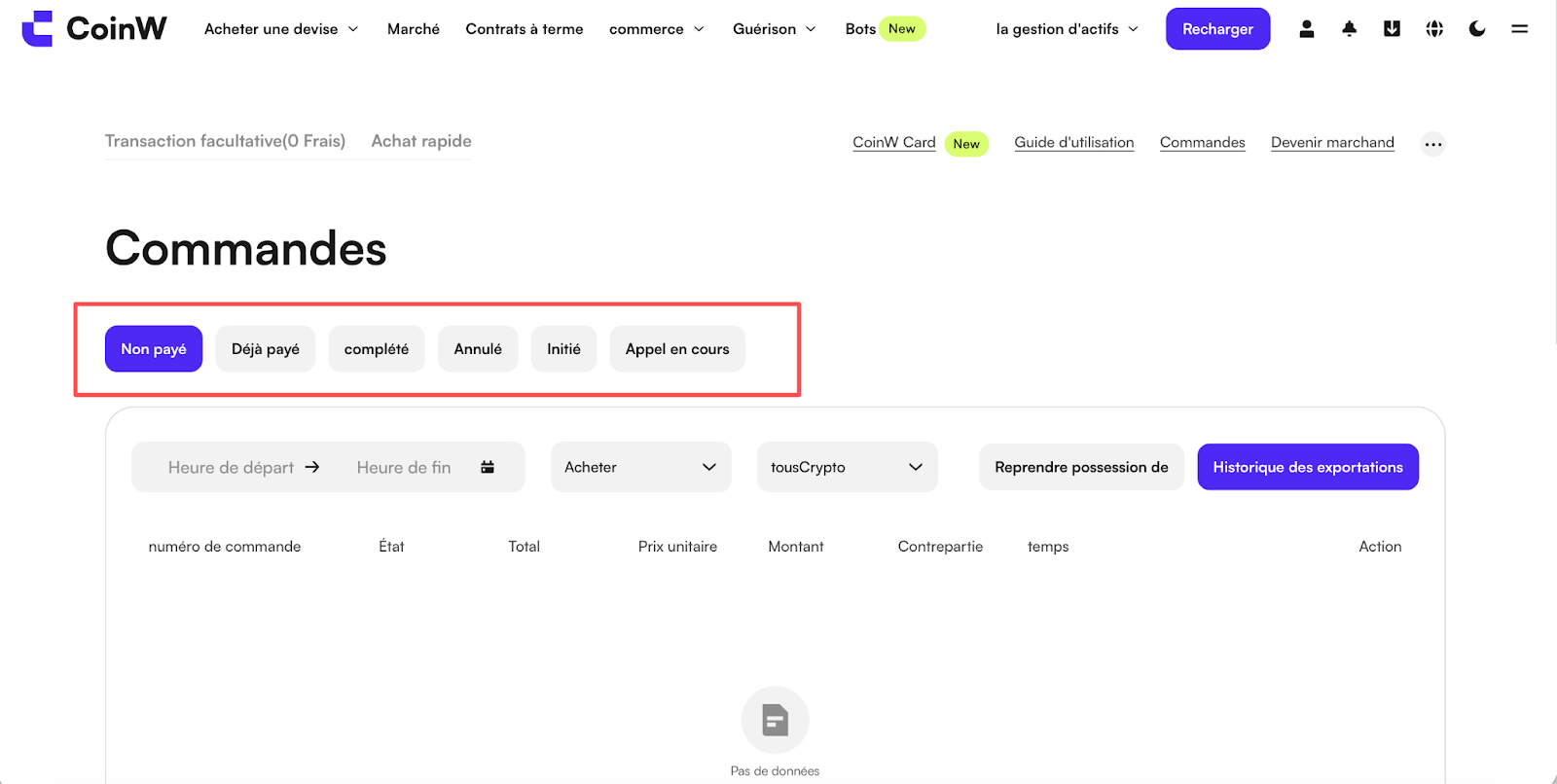This screenshot has width=1557, height=784.
Task: Click the Montant column header
Action: [796, 547]
